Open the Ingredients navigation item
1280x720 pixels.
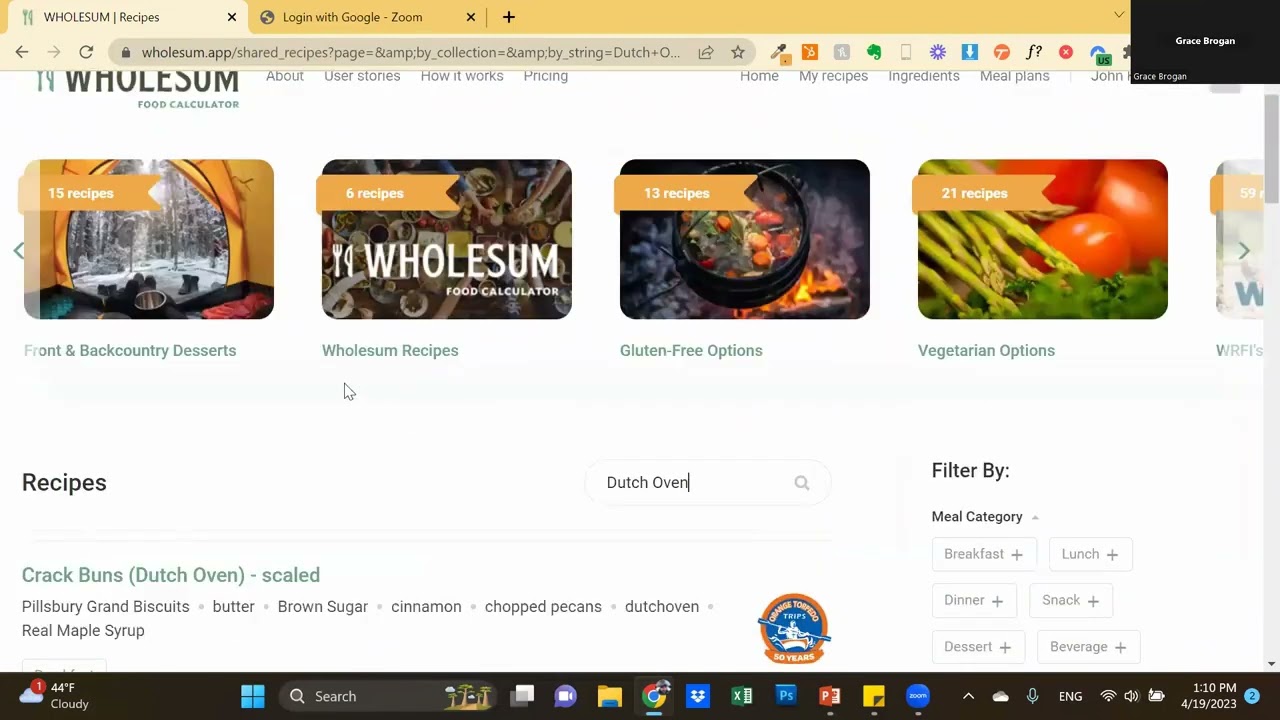(924, 76)
